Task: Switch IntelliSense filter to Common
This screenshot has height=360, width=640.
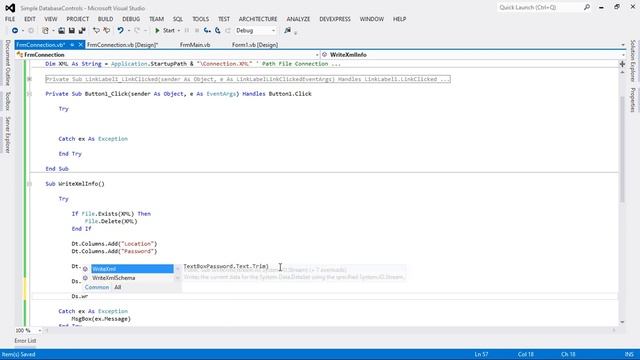Action: tap(97, 287)
